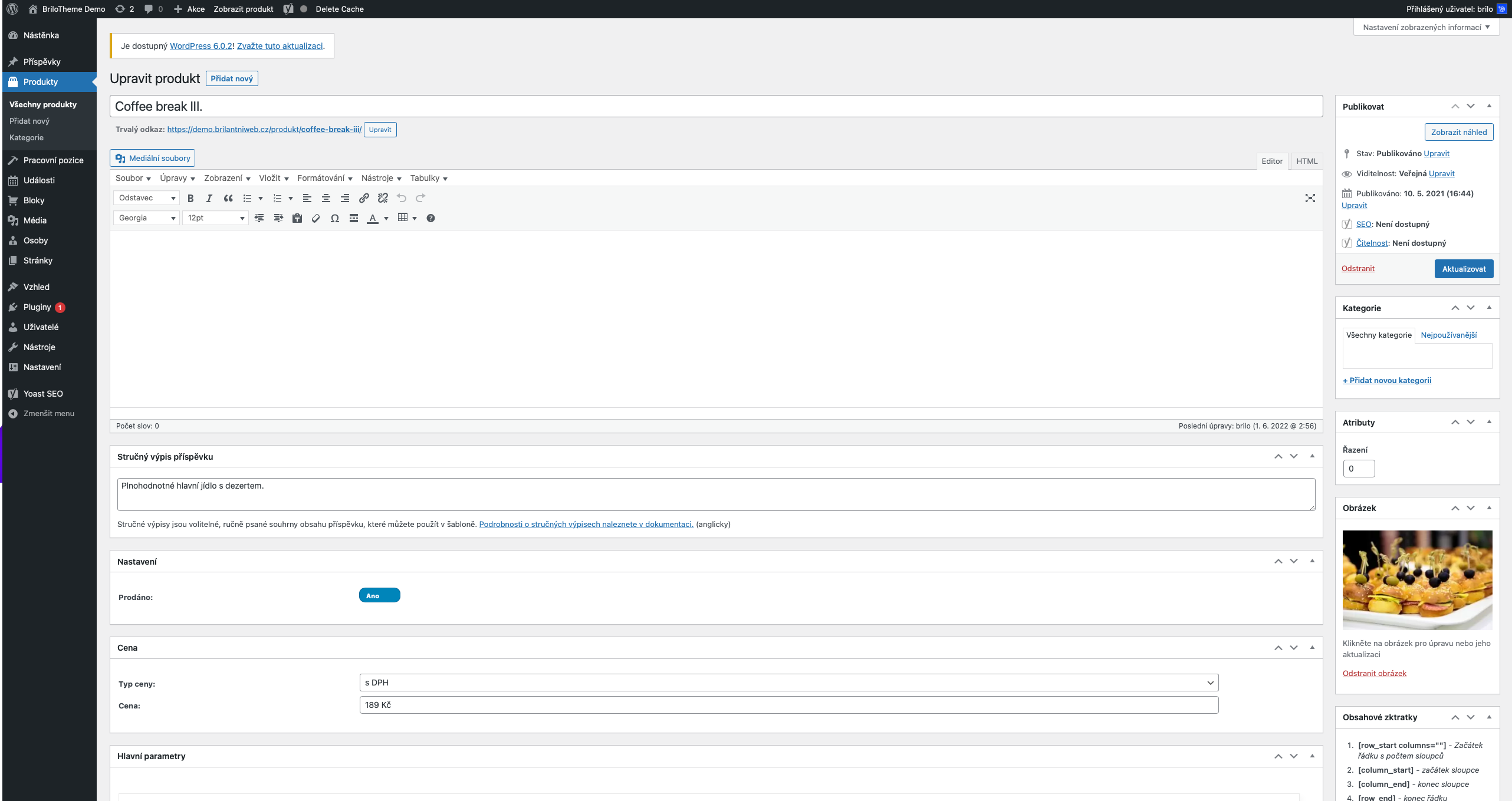
Task: Switch to the HTML editor tab
Action: (x=1306, y=161)
